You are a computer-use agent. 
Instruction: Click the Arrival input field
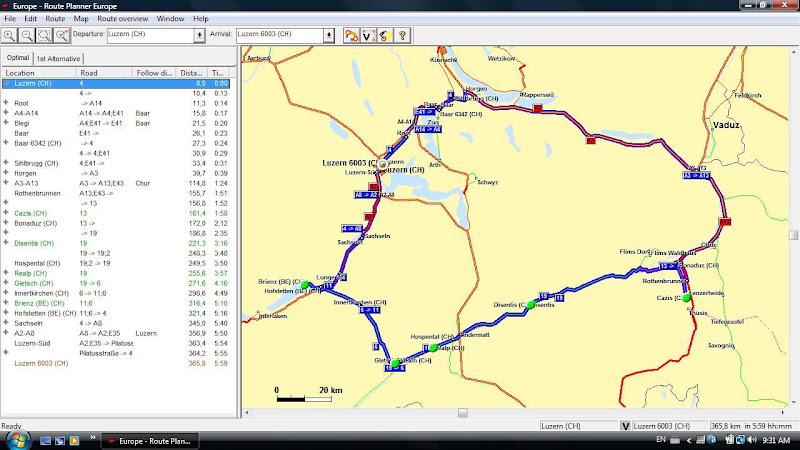click(x=280, y=35)
